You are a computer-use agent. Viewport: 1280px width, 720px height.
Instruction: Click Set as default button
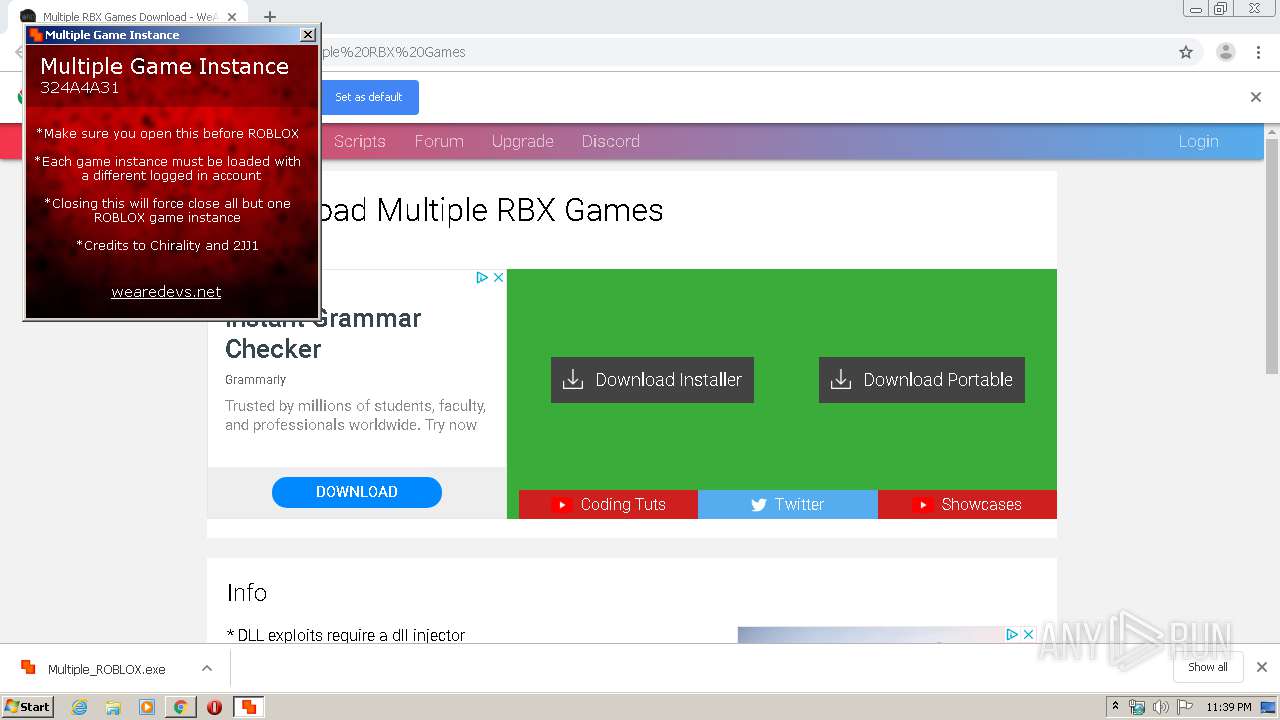tap(369, 97)
